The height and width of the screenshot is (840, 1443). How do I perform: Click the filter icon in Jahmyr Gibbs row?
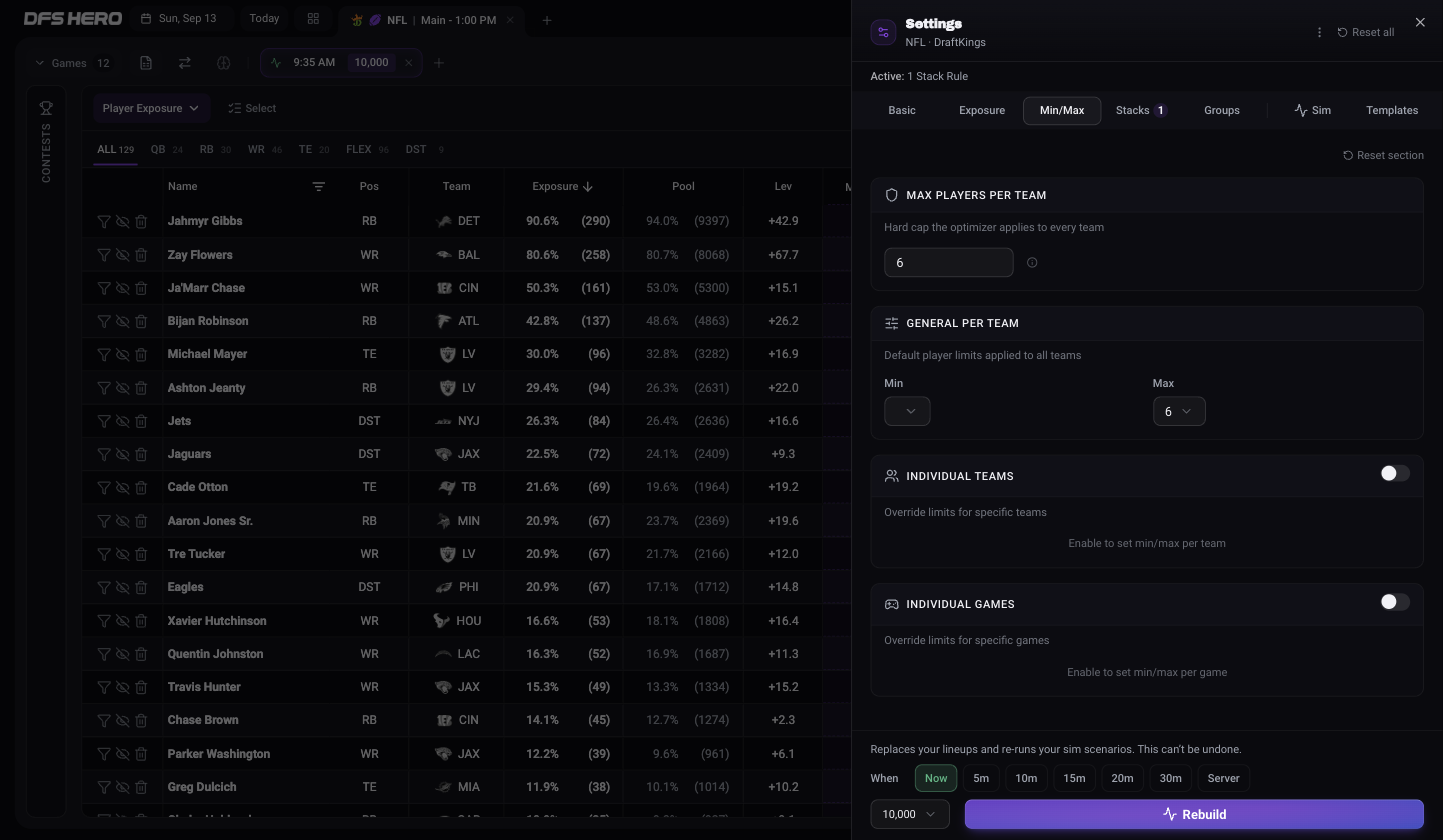pos(104,221)
